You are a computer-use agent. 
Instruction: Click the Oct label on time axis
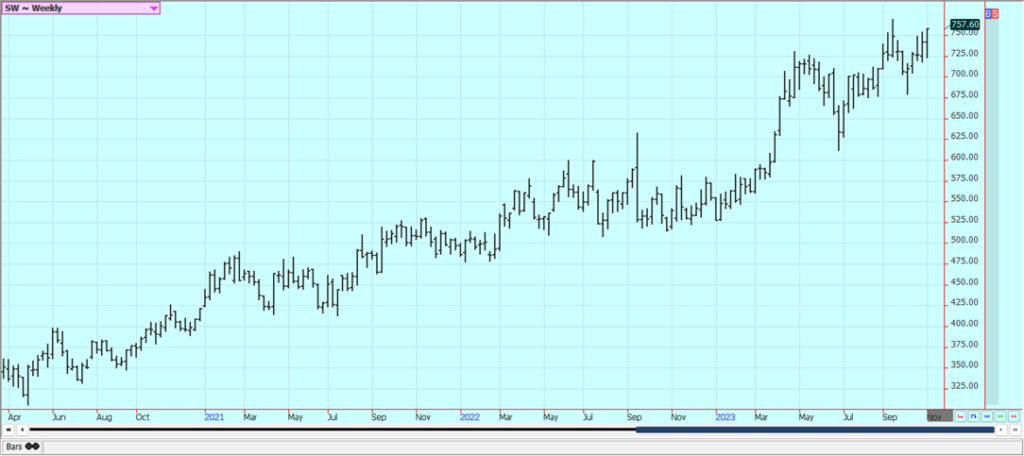tap(142, 416)
